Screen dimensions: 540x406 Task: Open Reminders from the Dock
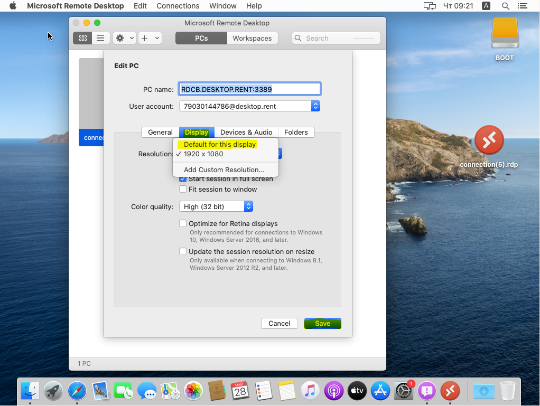pyautogui.click(x=263, y=391)
